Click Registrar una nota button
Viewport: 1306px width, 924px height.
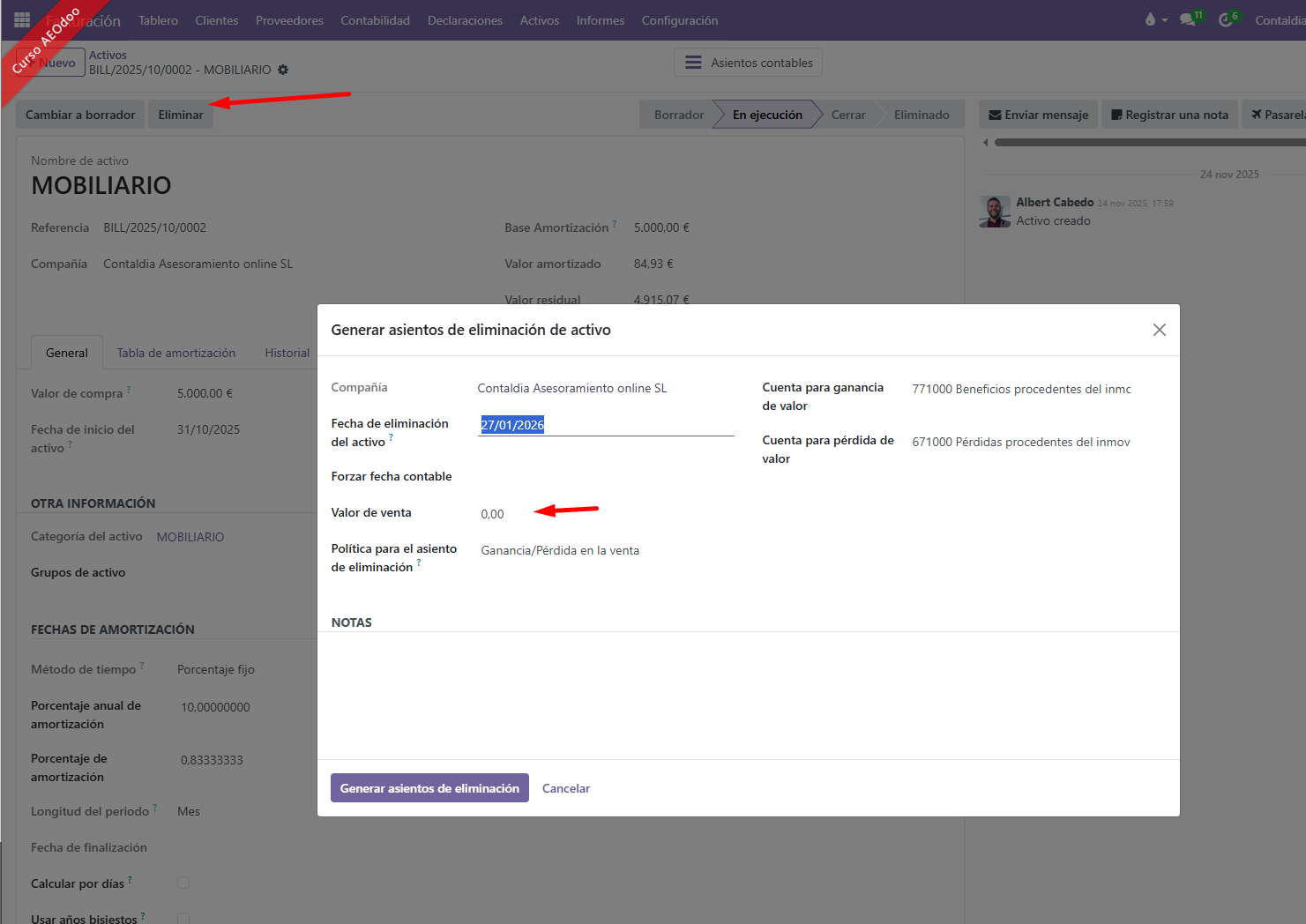pos(1169,115)
